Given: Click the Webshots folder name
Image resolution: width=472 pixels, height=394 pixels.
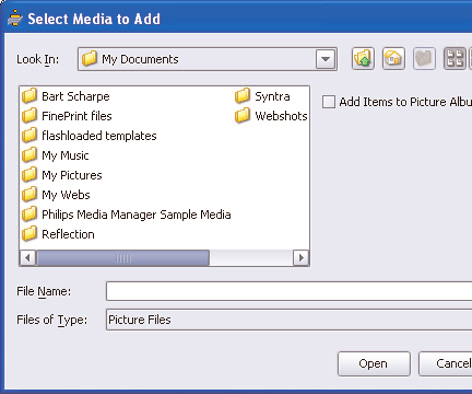Looking at the screenshot, I should click(281, 116).
